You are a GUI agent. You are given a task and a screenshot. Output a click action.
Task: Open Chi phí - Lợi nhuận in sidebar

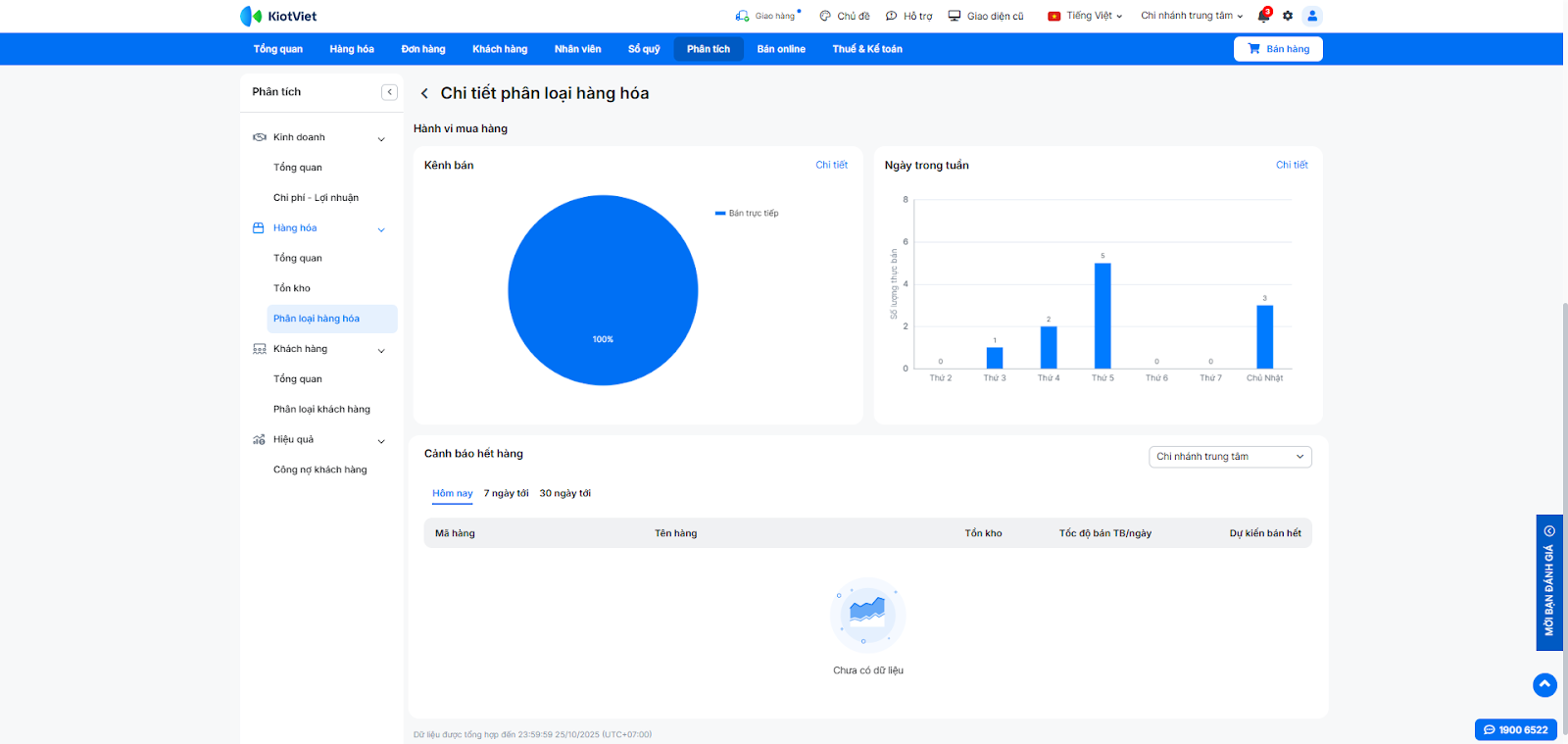[x=317, y=198]
